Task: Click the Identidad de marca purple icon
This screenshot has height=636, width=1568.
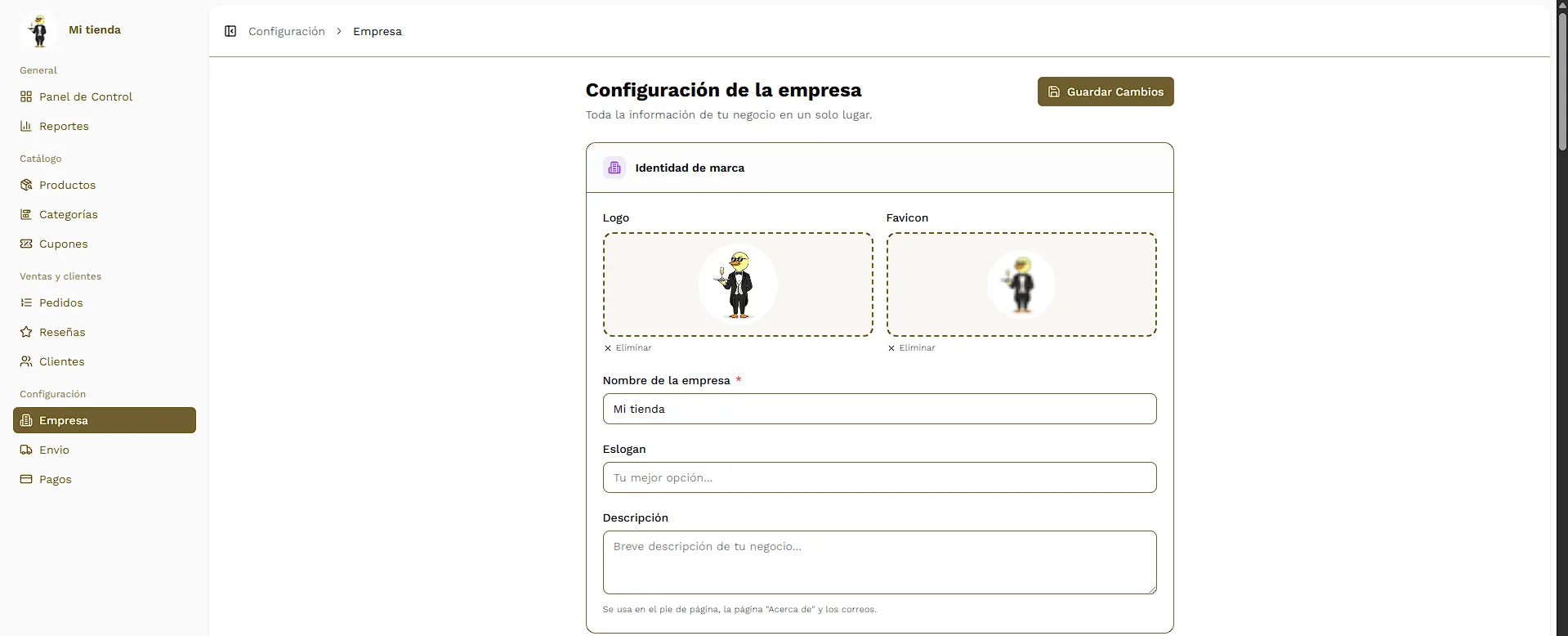Action: point(614,168)
